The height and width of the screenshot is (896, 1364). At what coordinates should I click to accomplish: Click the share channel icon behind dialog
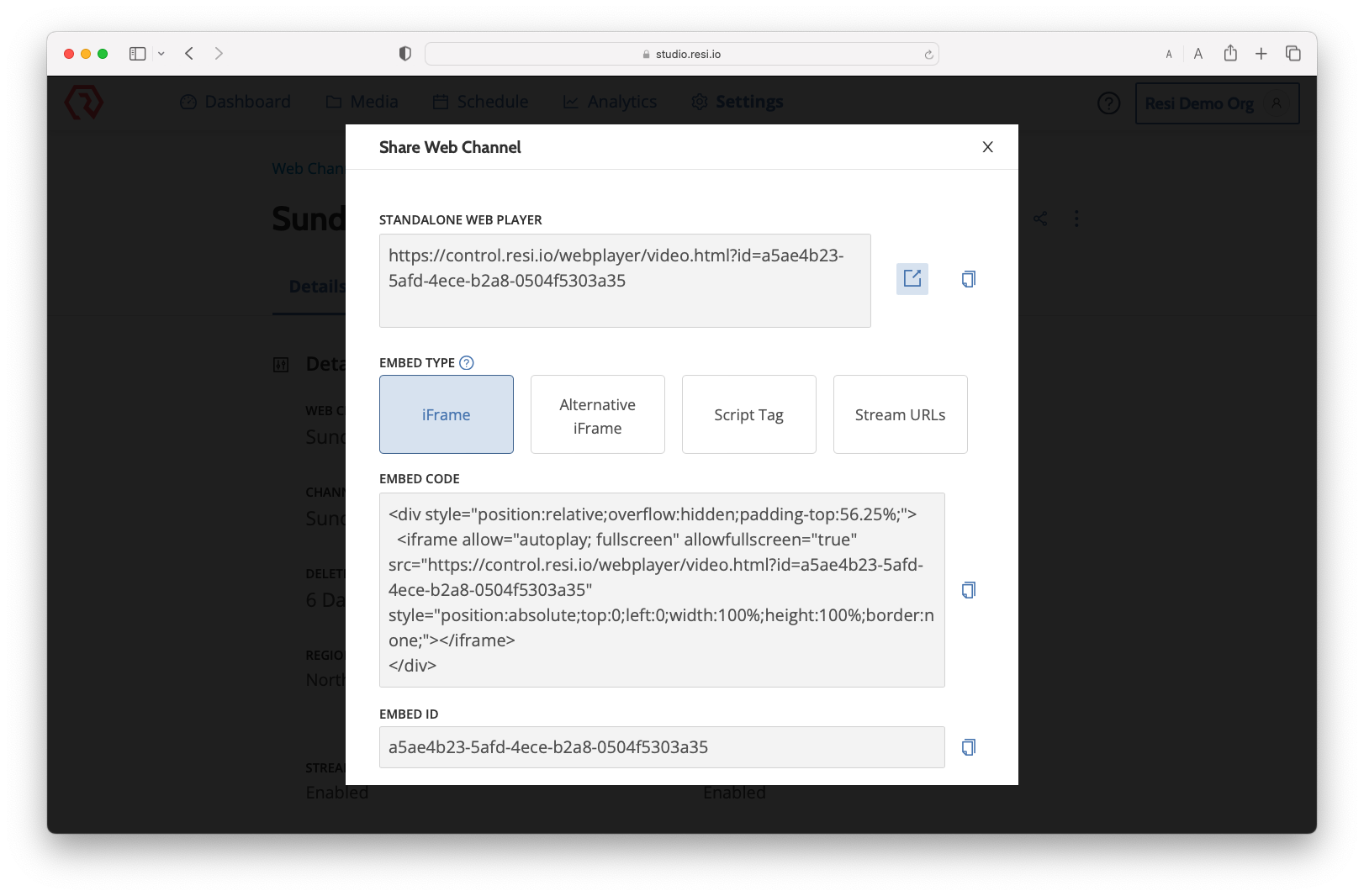click(x=1040, y=218)
